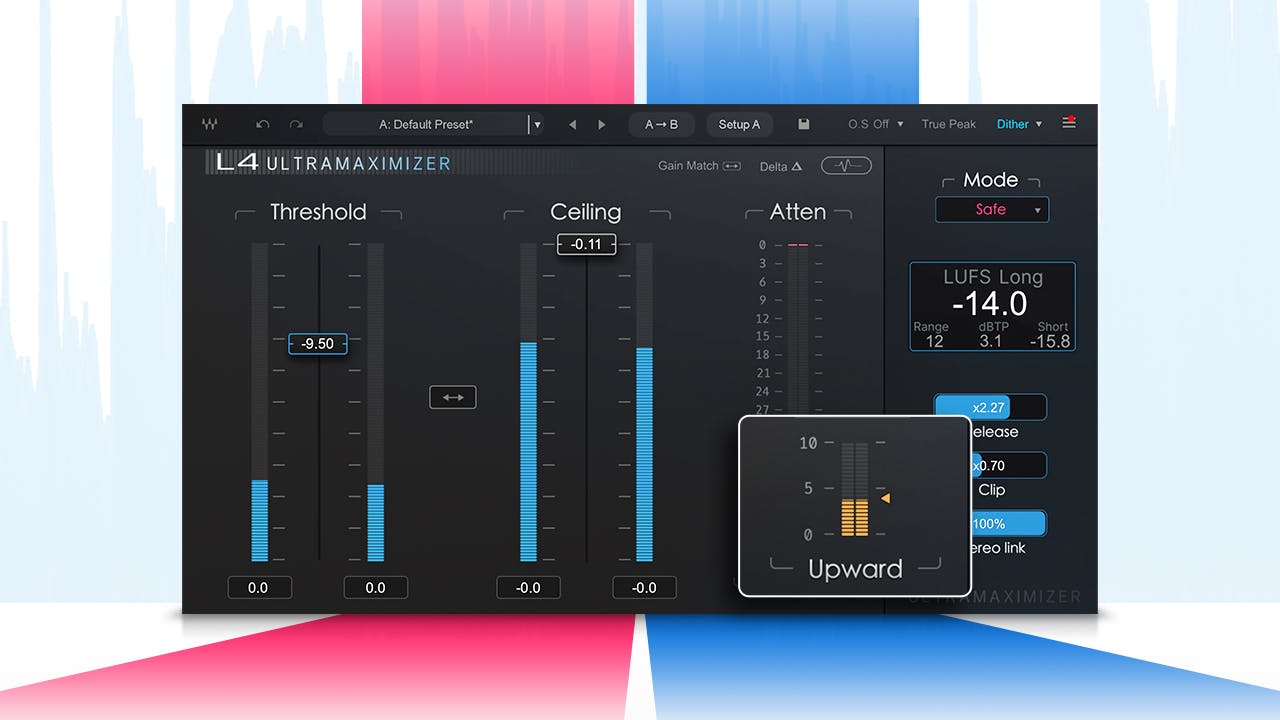Redo the last change
Image resolution: width=1280 pixels, height=720 pixels.
(x=295, y=123)
